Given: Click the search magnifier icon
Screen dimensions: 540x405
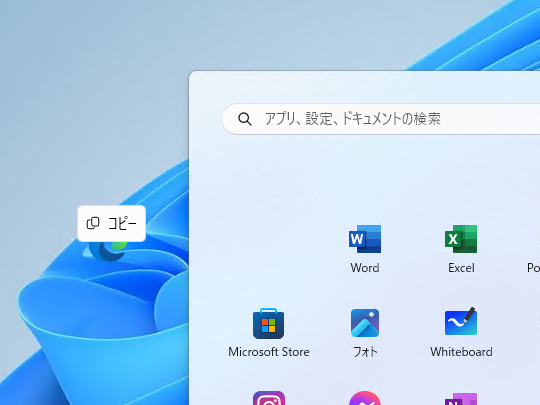Looking at the screenshot, I should point(245,119).
